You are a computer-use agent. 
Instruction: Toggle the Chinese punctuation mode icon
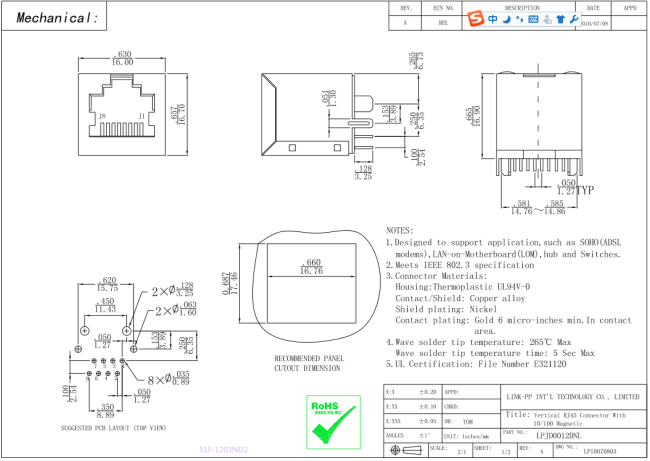[519, 19]
